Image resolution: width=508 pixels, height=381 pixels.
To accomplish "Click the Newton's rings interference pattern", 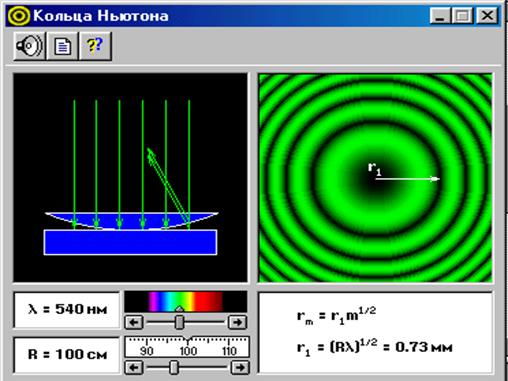I will (375, 178).
